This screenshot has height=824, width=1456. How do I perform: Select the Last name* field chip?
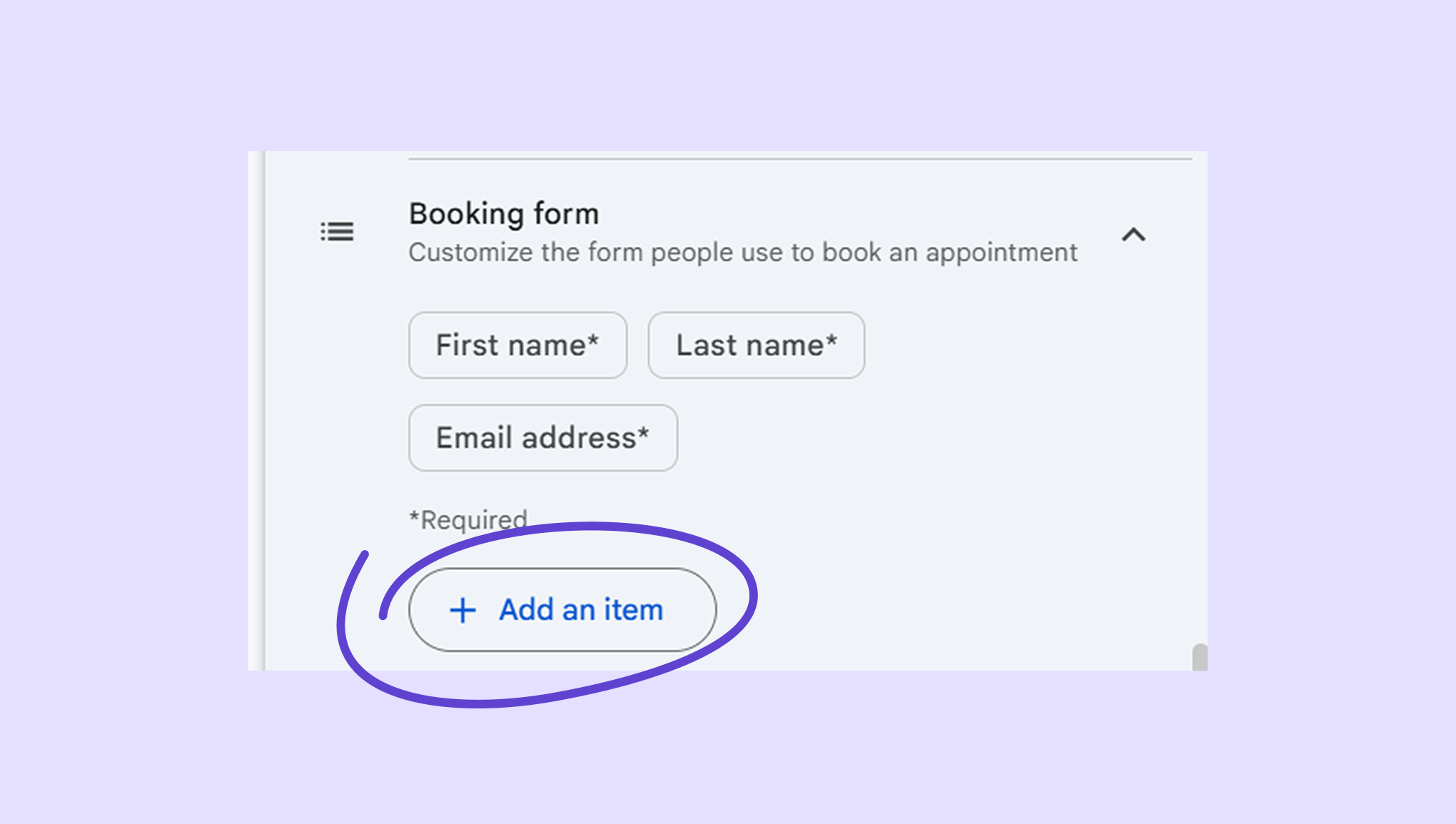(756, 345)
